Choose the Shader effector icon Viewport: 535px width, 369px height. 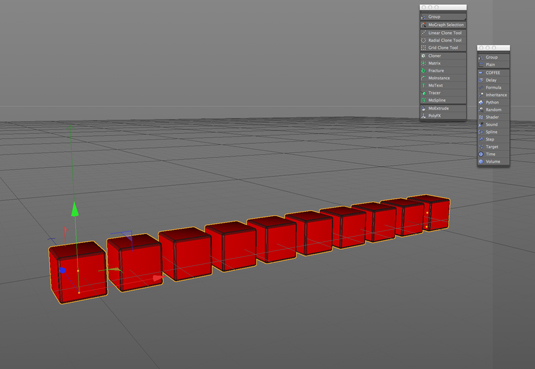point(481,117)
